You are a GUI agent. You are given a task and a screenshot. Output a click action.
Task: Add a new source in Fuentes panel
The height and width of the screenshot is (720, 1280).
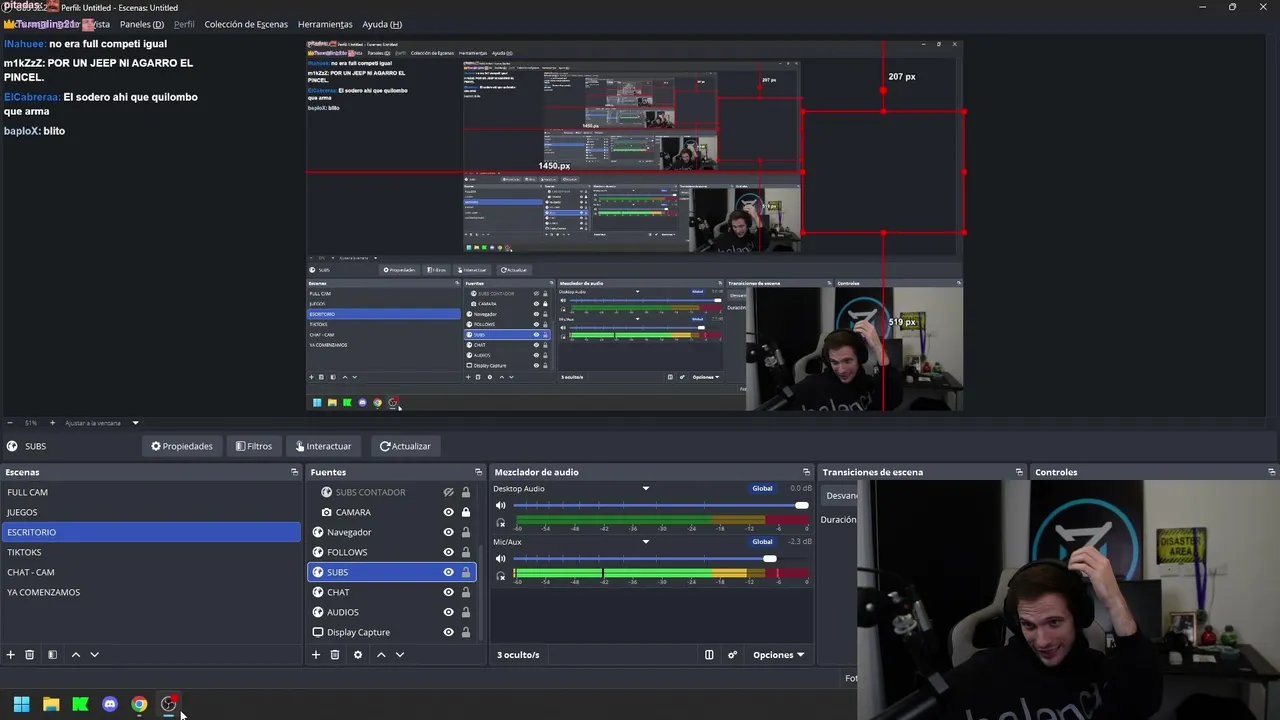[315, 655]
